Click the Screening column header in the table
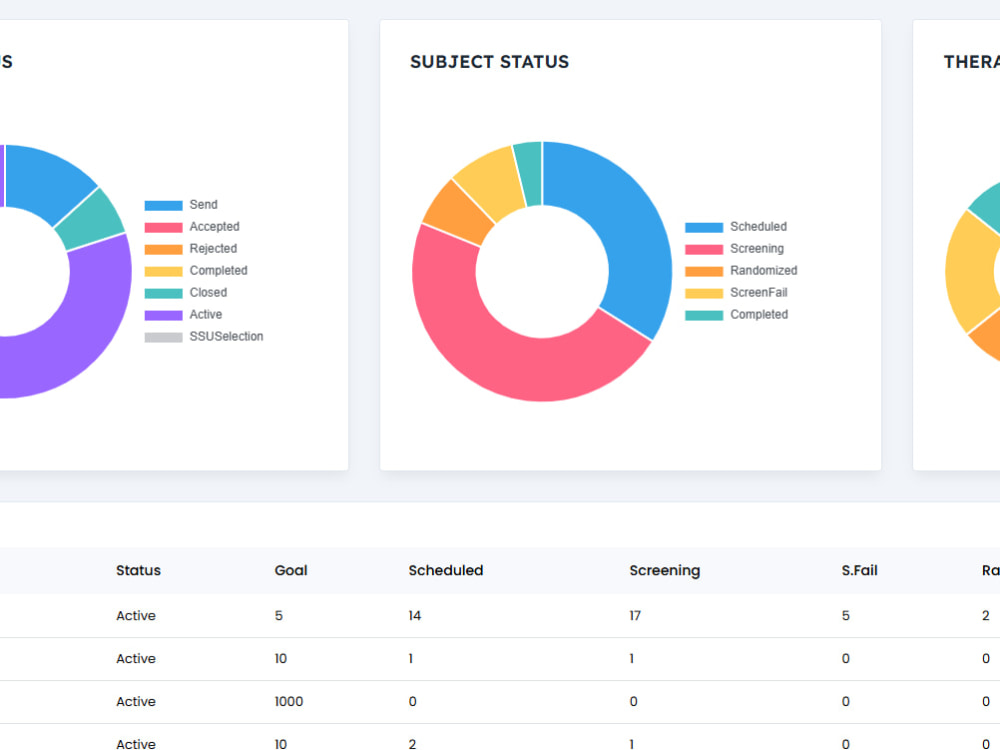 tap(665, 571)
